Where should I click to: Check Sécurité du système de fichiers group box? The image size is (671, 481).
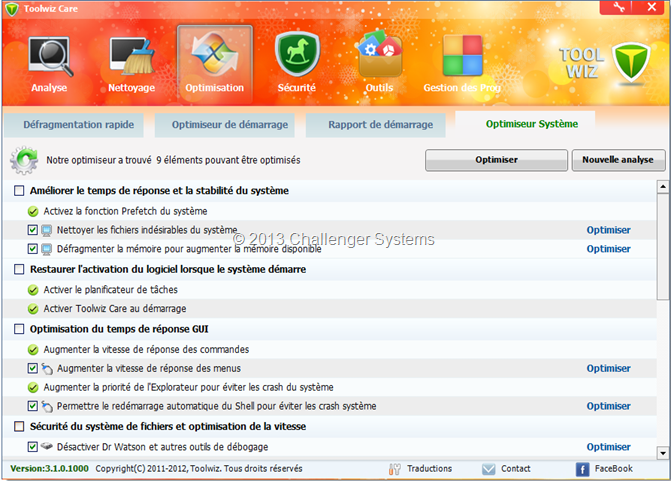pos(19,427)
